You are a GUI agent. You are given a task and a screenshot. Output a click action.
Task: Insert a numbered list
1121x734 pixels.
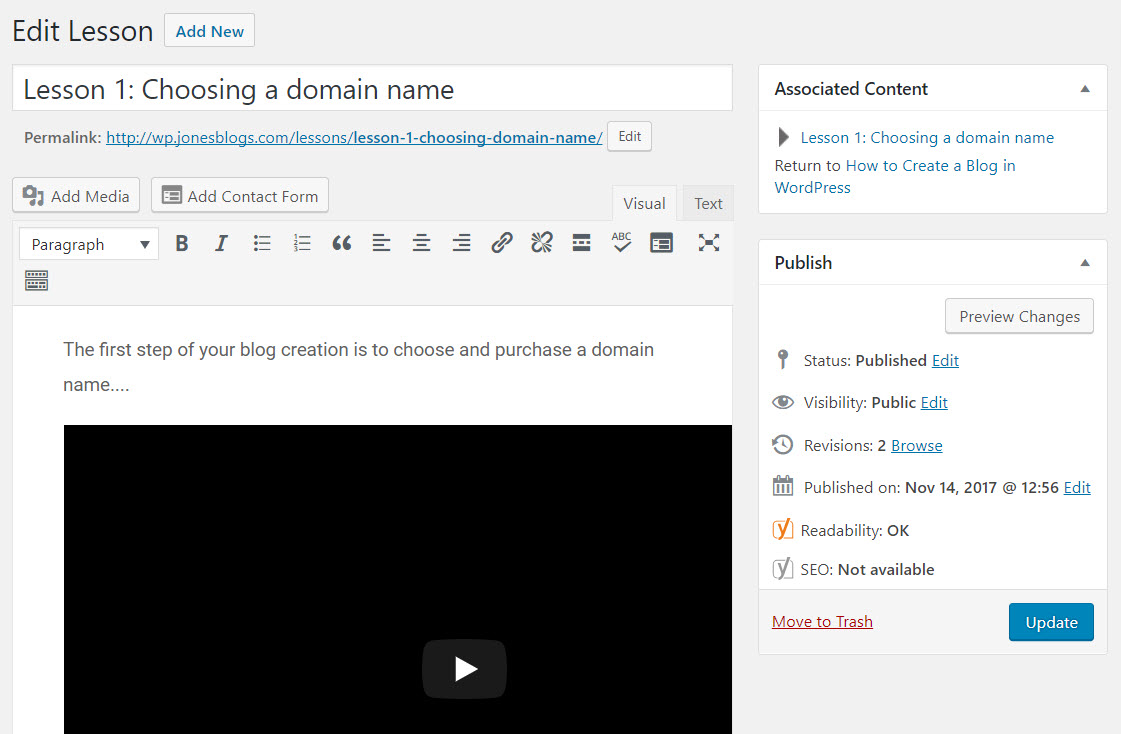(302, 244)
